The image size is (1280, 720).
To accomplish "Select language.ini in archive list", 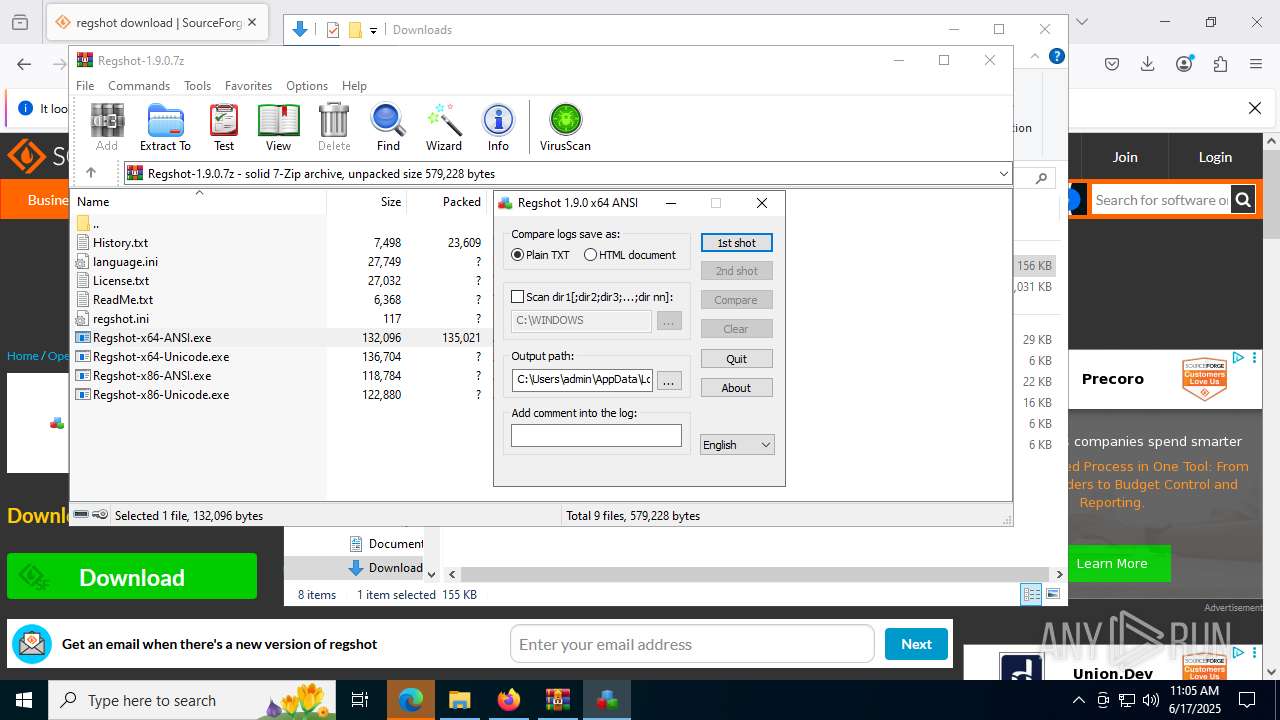I will point(125,262).
